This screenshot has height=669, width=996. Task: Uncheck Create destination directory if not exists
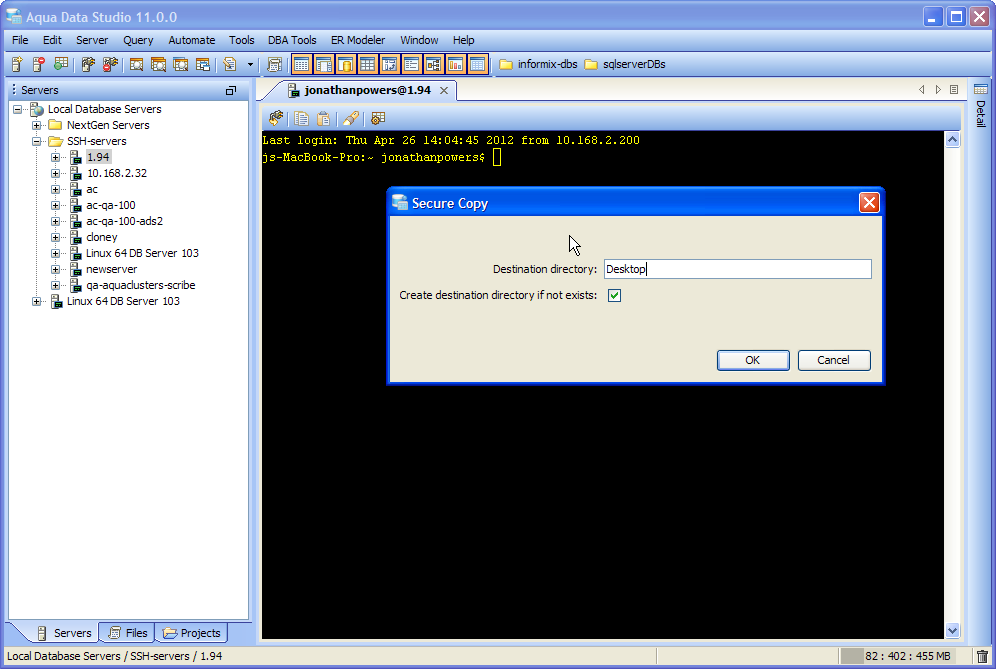click(x=614, y=295)
